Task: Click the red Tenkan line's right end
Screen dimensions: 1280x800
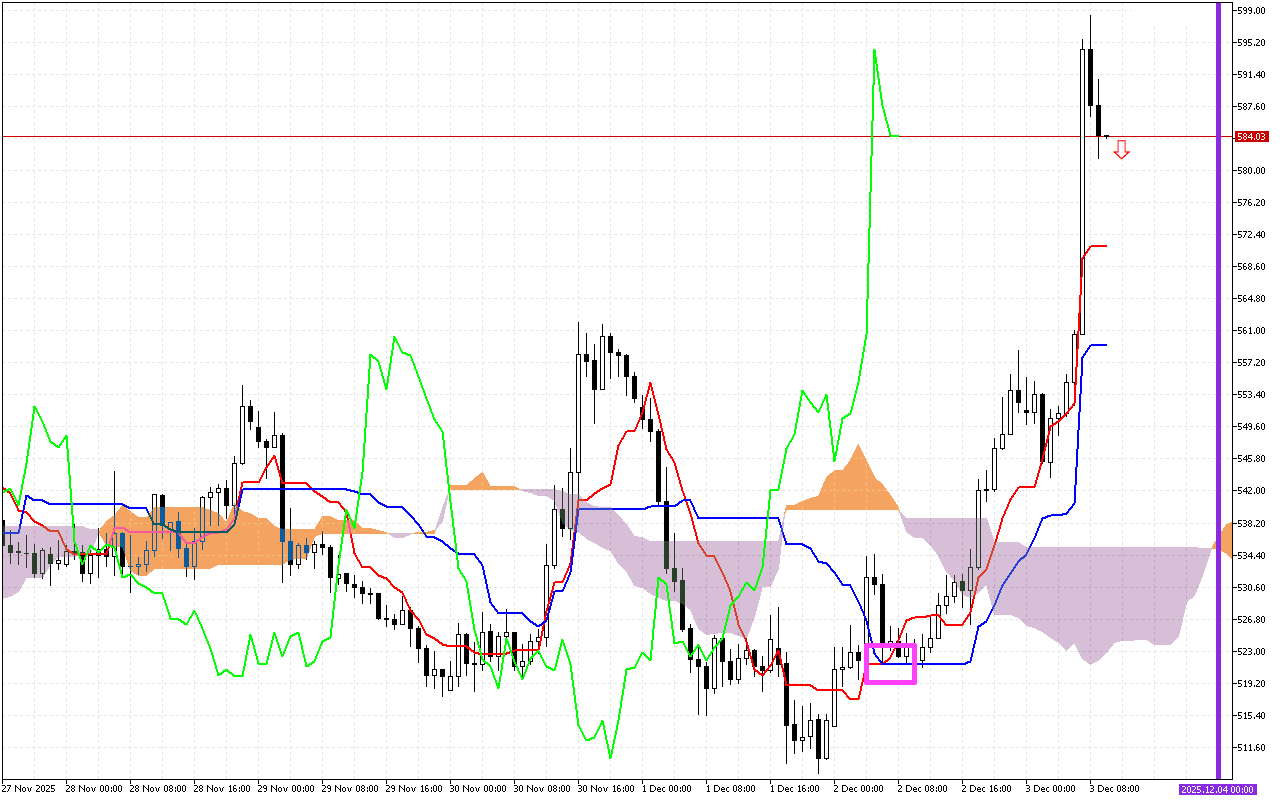Action: (1105, 246)
